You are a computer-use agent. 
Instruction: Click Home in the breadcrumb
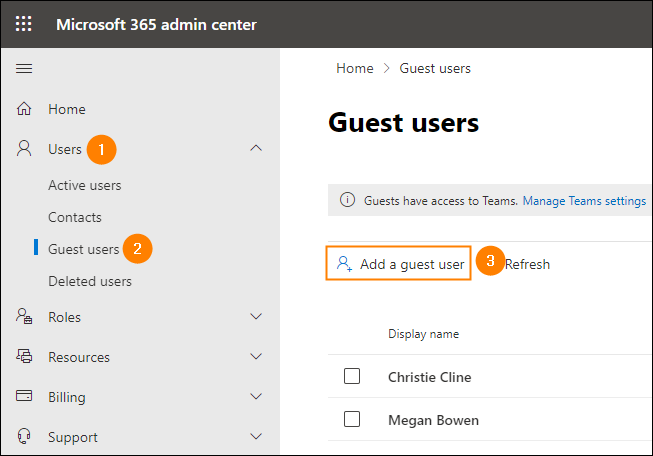tap(355, 68)
